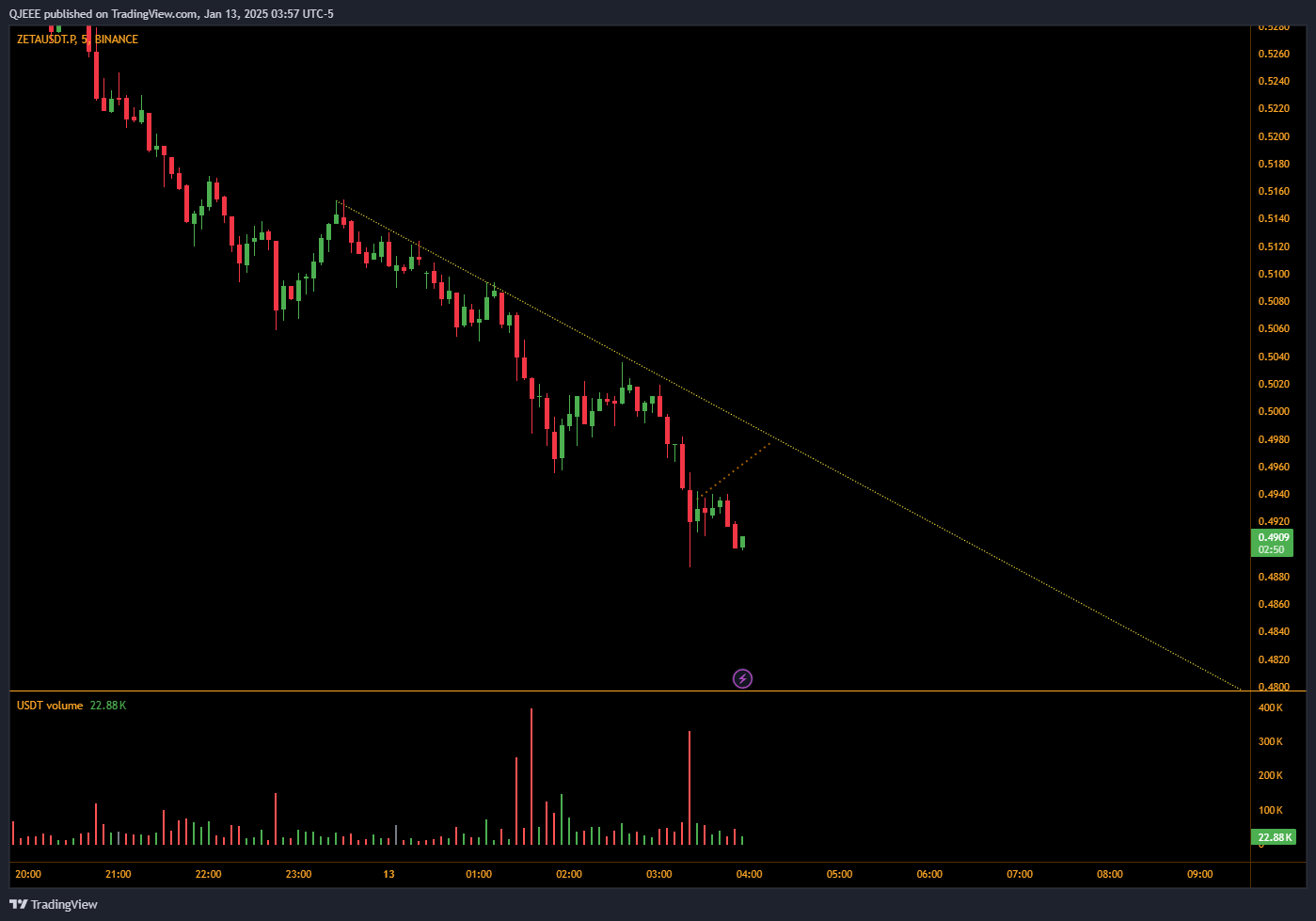This screenshot has width=1316, height=921.
Task: Click the 23:00 time axis label
Action: (x=299, y=874)
